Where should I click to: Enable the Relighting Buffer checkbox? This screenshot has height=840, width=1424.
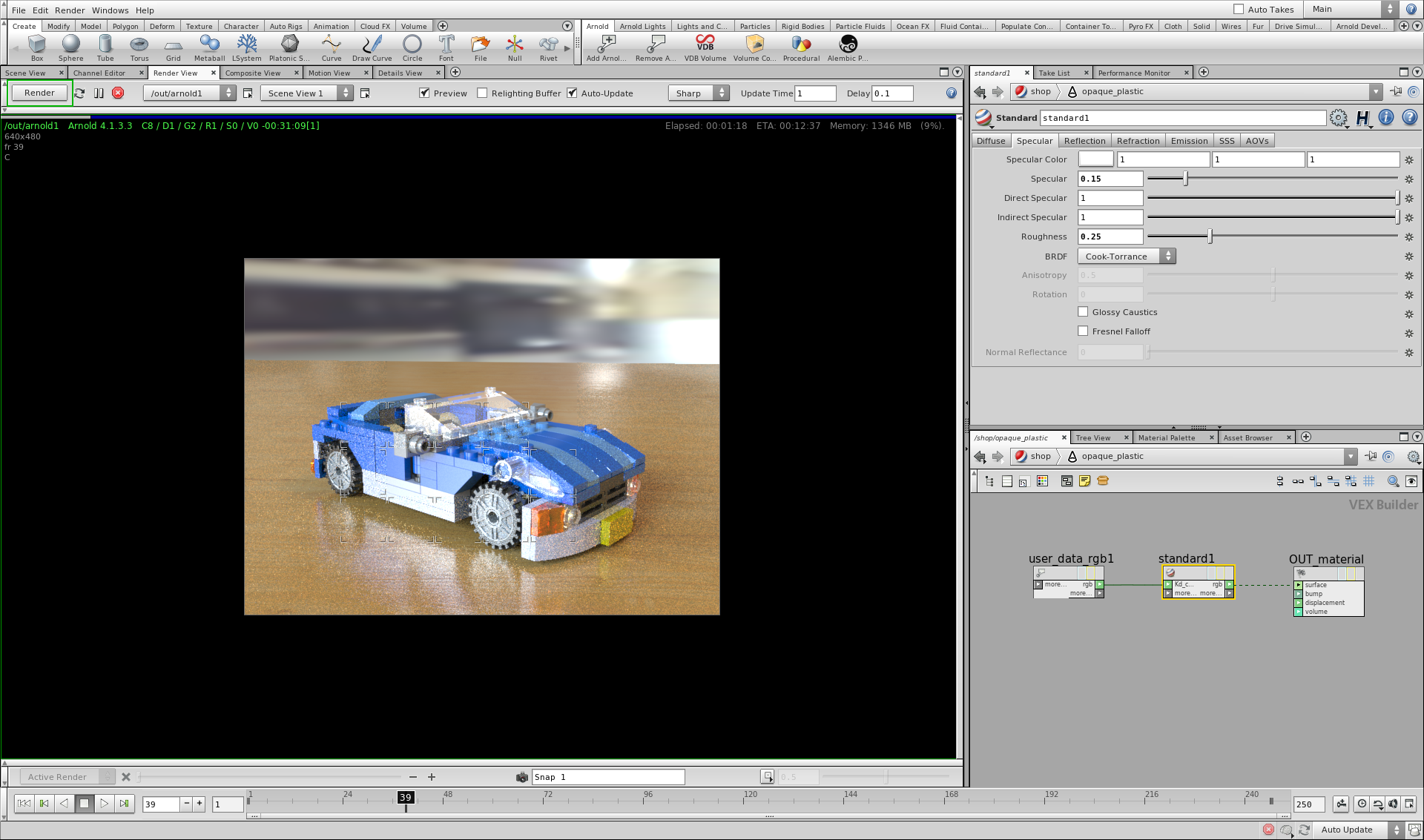tap(482, 93)
